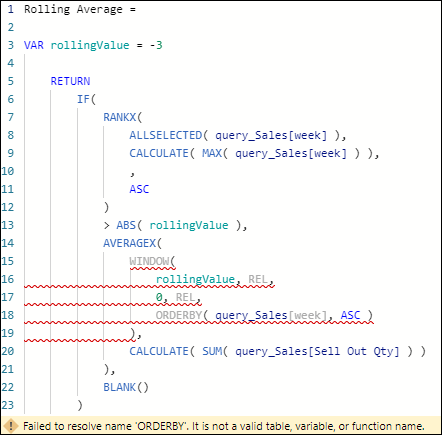This screenshot has width=442, height=435.
Task: Click the REL keyword on line 17
Action: tap(185, 297)
